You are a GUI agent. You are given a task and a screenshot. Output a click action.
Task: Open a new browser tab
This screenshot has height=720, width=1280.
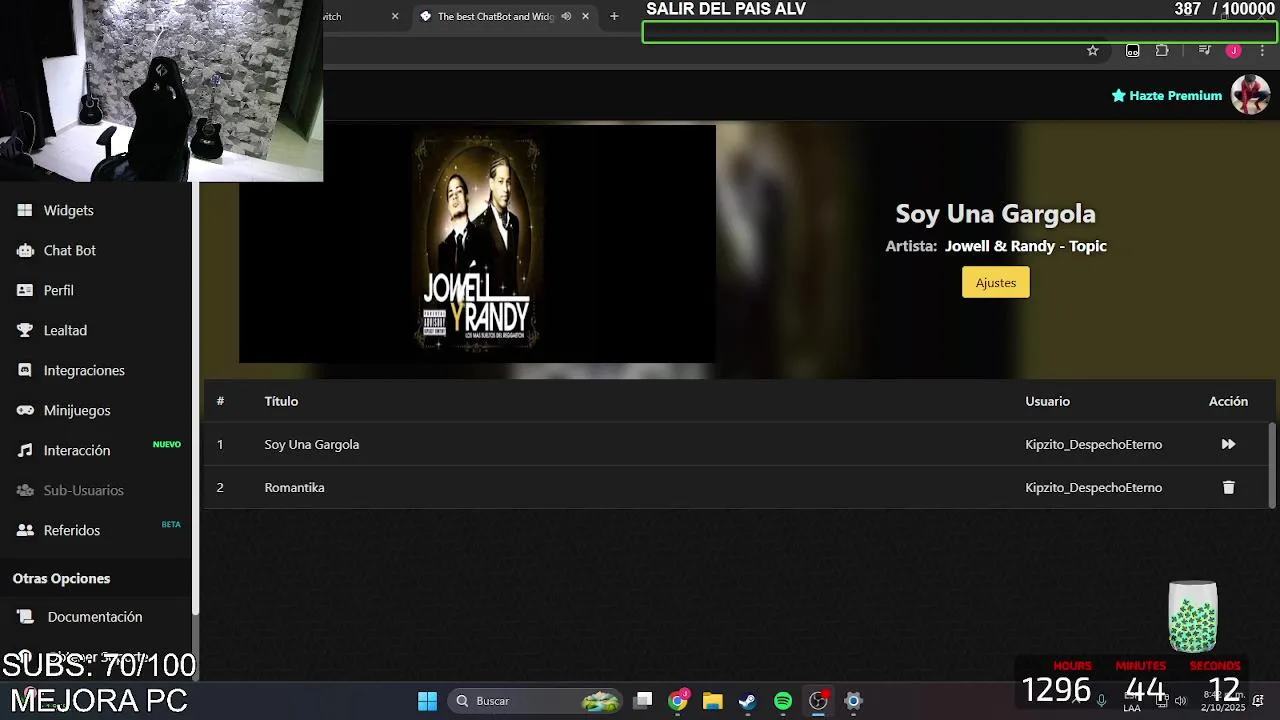tap(614, 16)
